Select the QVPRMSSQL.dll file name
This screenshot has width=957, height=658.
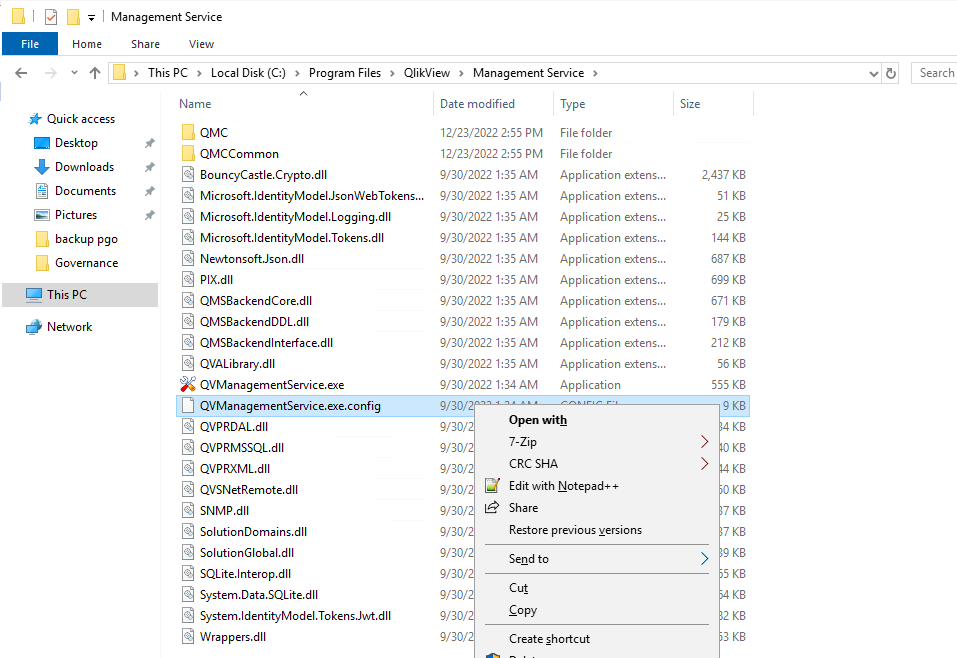[x=242, y=447]
